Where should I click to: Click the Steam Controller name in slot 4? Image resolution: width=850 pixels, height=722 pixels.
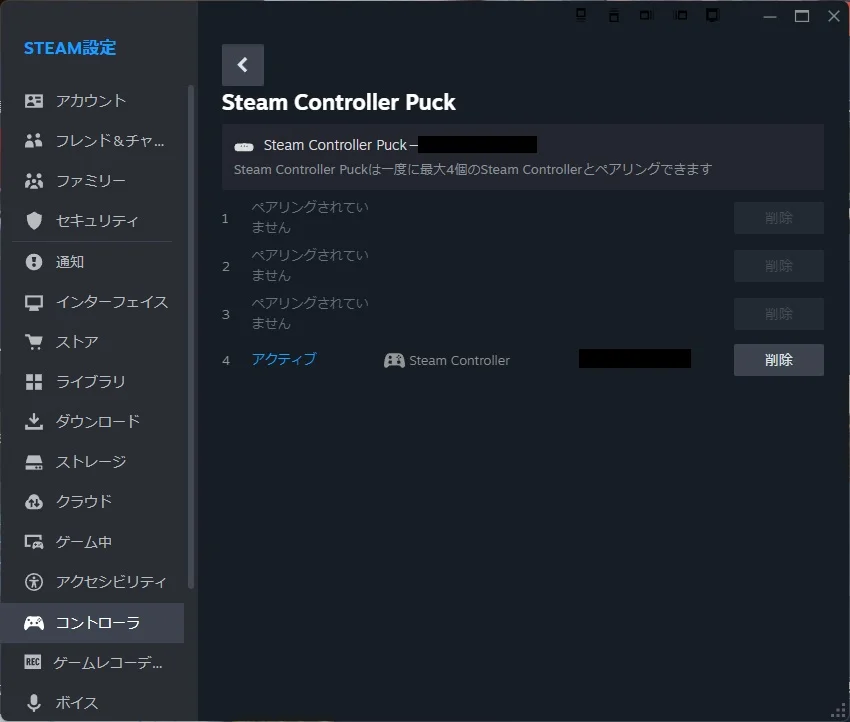(x=459, y=360)
